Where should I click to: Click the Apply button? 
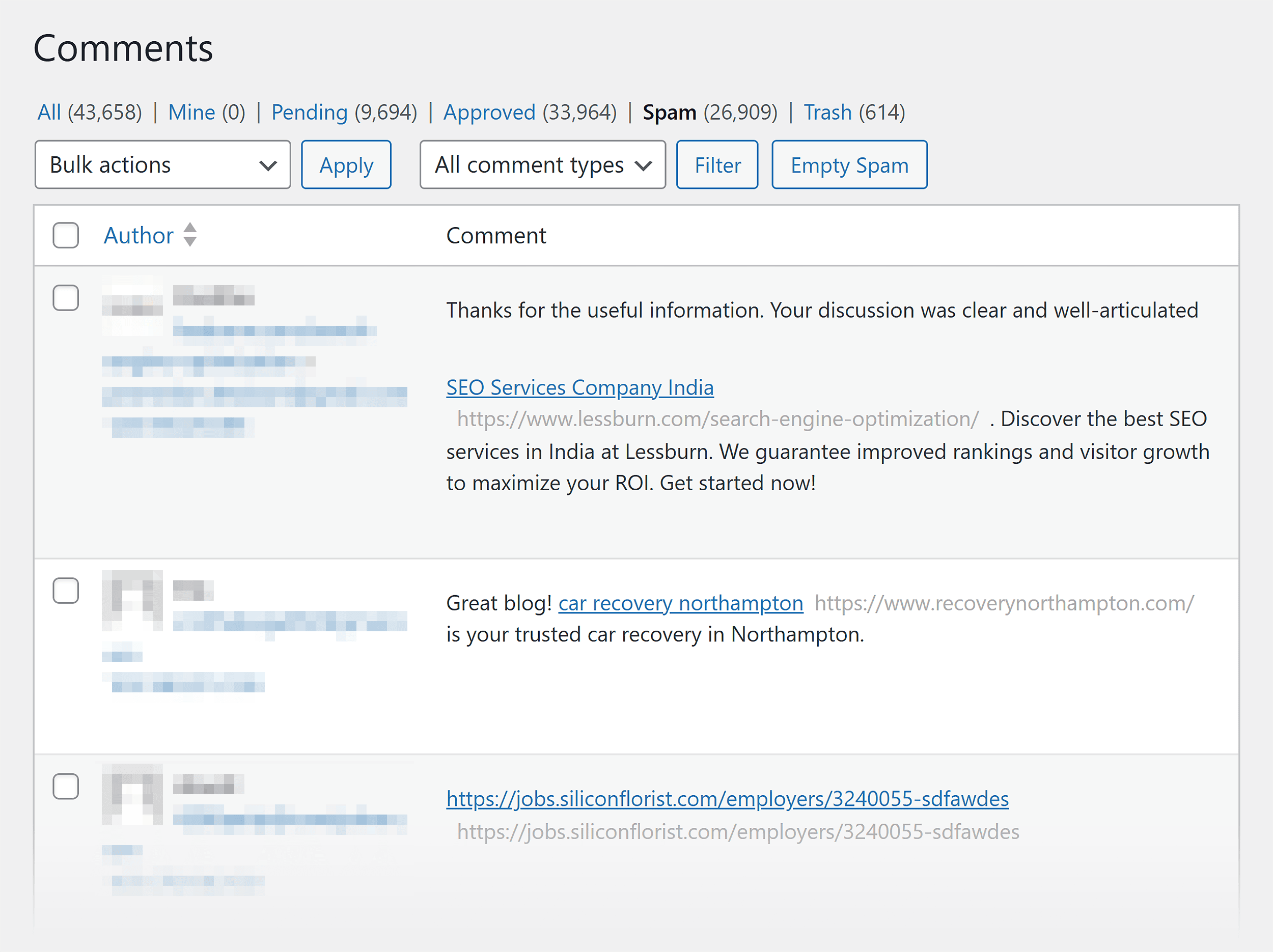point(346,164)
